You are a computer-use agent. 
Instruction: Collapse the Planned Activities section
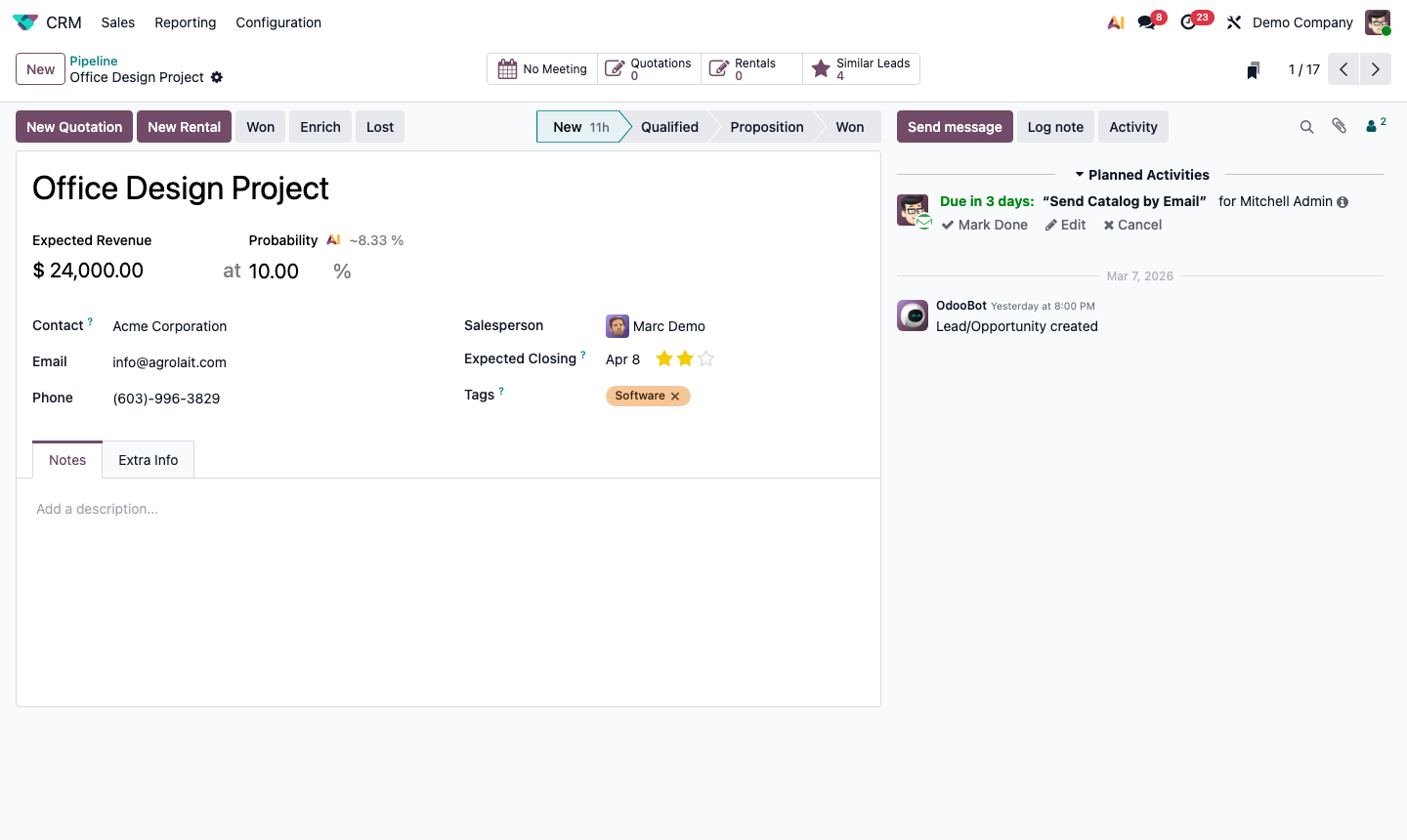pos(1141,175)
